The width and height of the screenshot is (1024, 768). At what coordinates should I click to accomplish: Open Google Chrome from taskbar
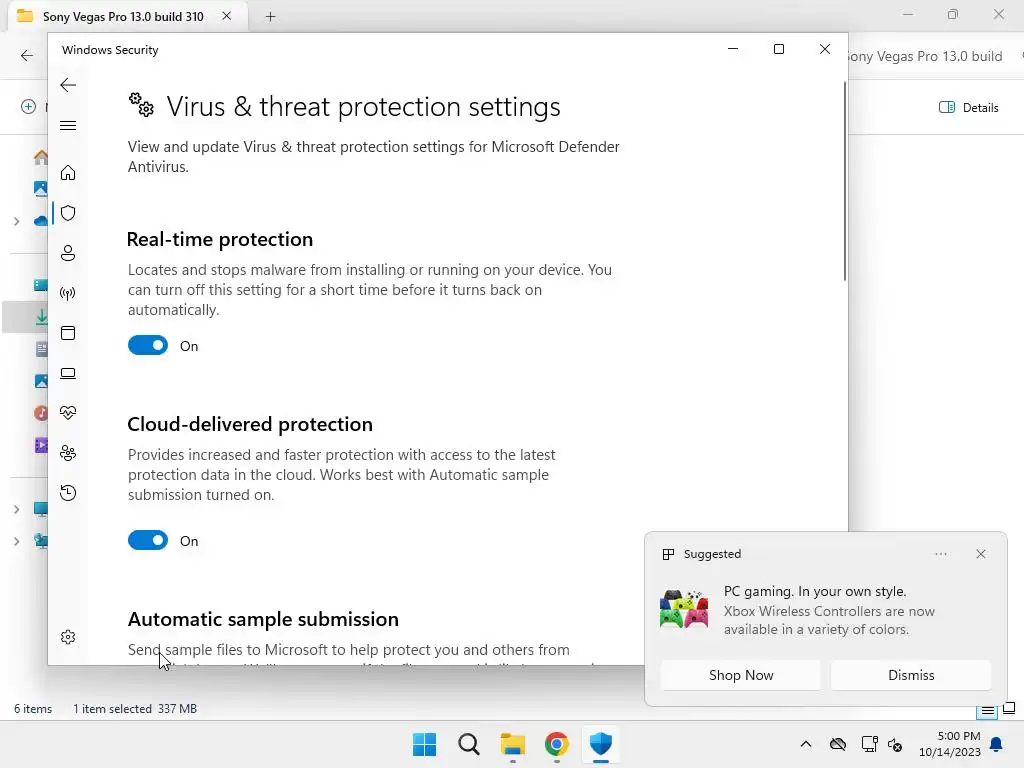tap(556, 744)
